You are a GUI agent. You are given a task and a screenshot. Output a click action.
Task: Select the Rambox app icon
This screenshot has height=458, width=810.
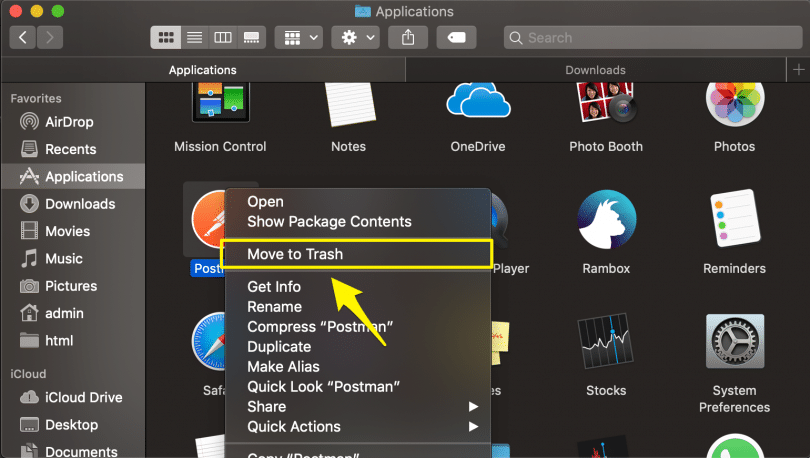606,219
